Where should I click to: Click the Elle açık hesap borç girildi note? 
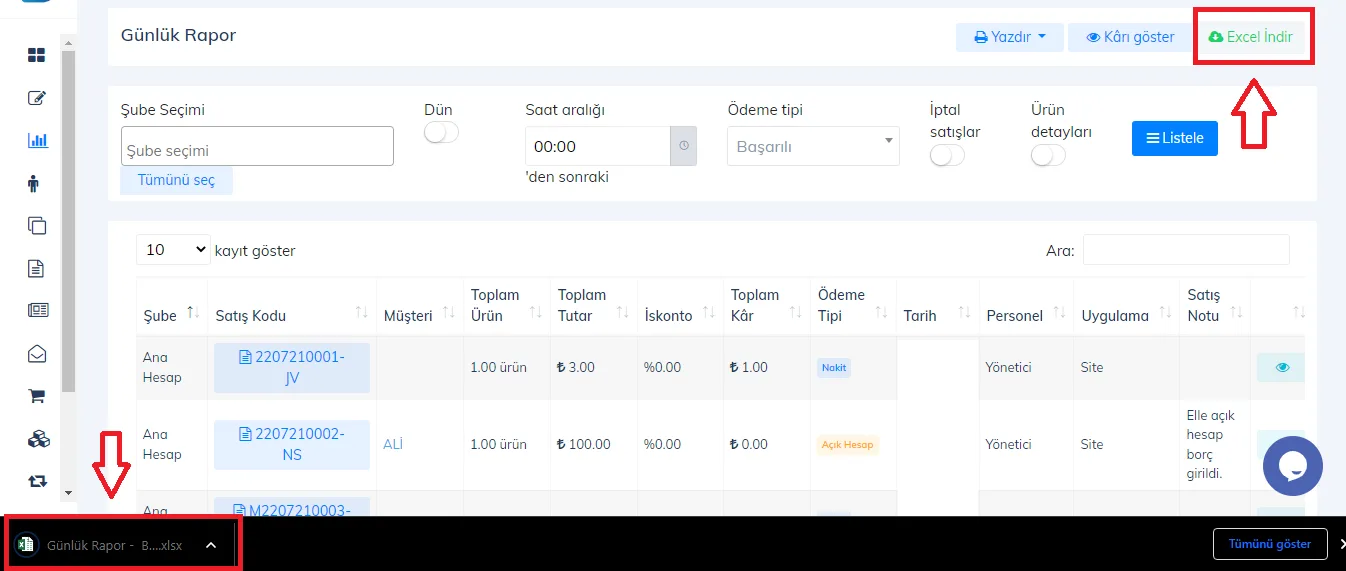pos(1212,444)
